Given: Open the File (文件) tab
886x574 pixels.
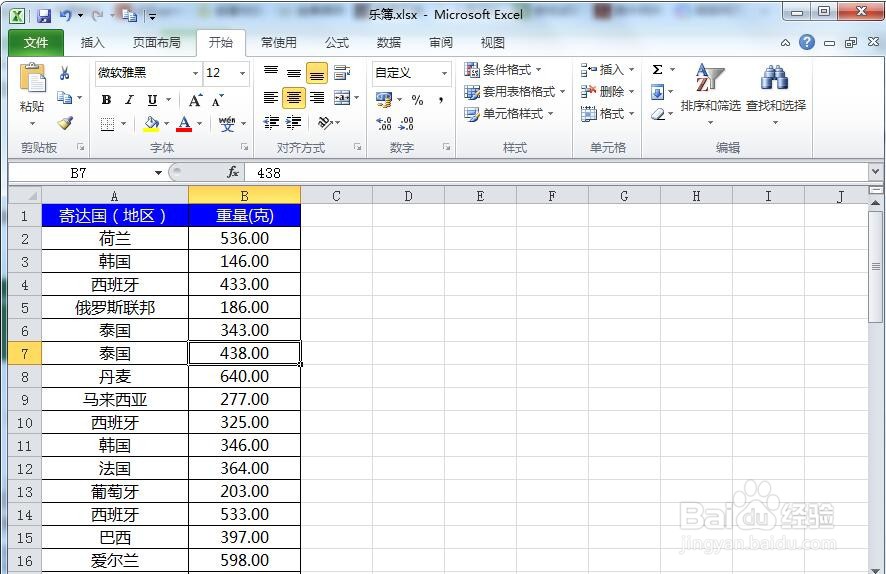Looking at the screenshot, I should coord(36,43).
